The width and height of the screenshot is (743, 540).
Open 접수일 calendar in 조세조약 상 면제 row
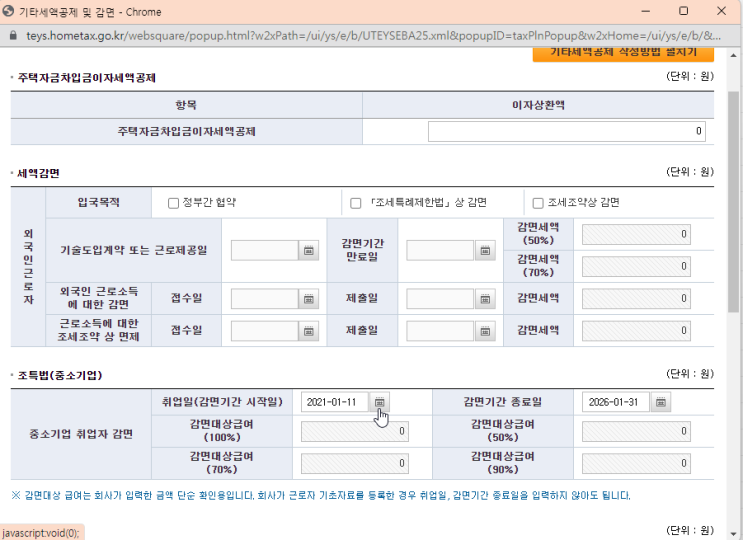click(x=308, y=331)
